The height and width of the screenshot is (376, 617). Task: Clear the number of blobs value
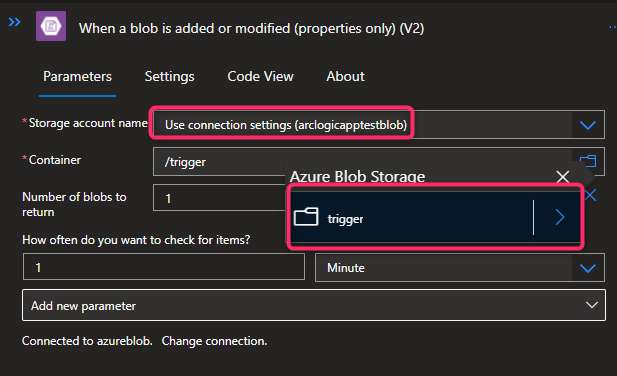[591, 195]
